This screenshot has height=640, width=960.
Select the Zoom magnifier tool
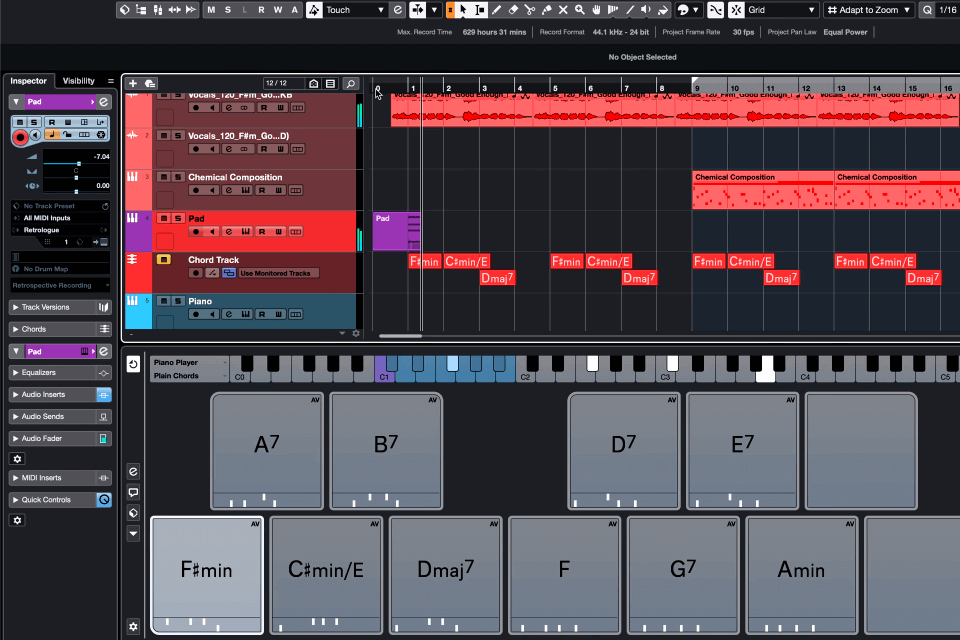tap(579, 10)
